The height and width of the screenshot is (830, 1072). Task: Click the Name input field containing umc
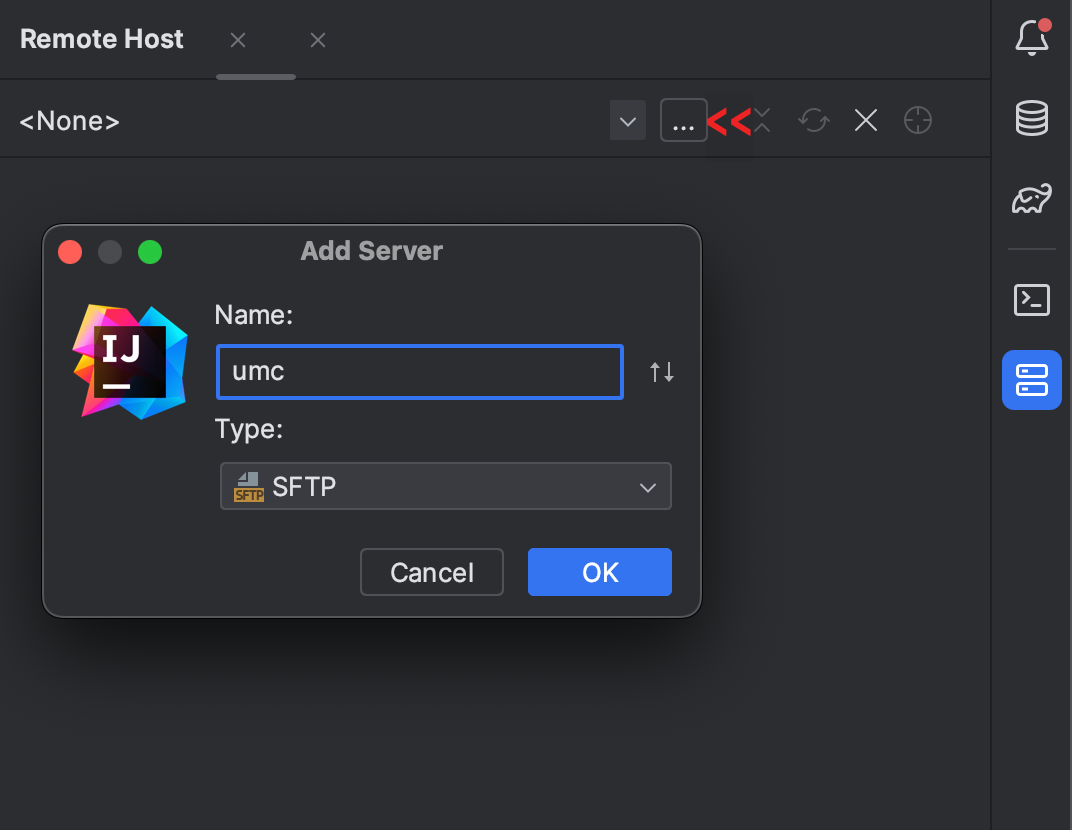420,372
